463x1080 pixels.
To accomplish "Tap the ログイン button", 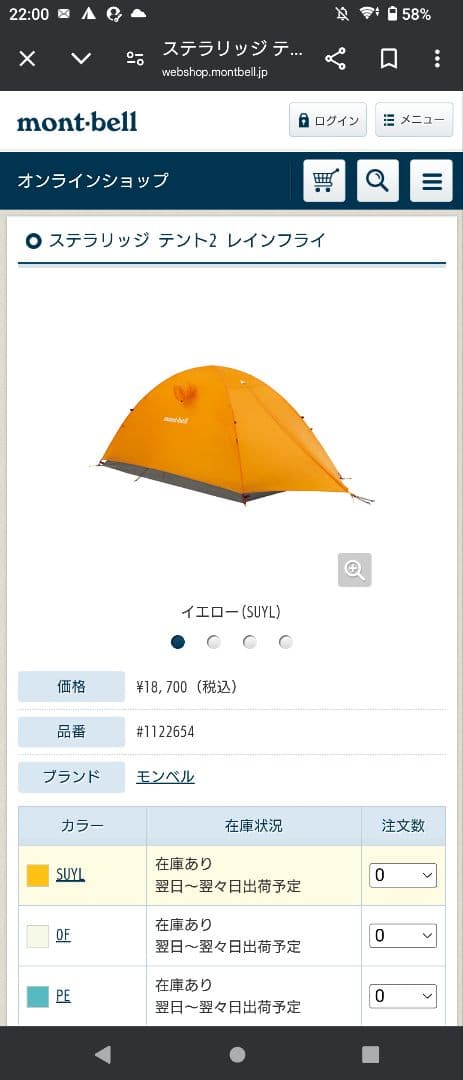I will [x=328, y=120].
